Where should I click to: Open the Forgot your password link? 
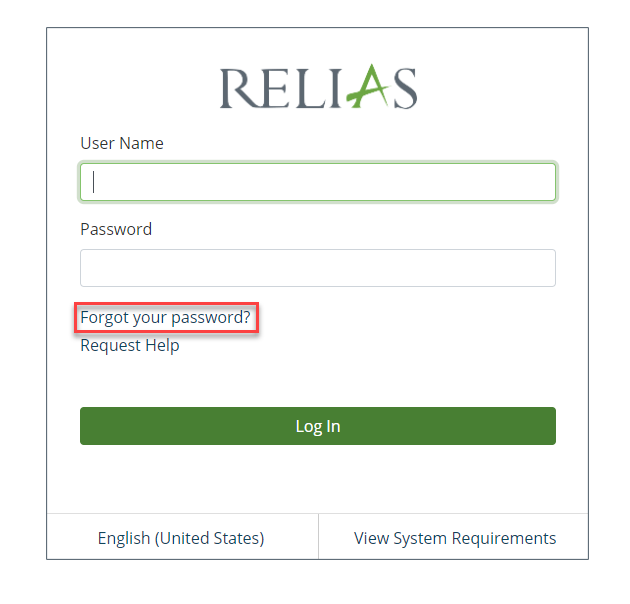(x=165, y=318)
